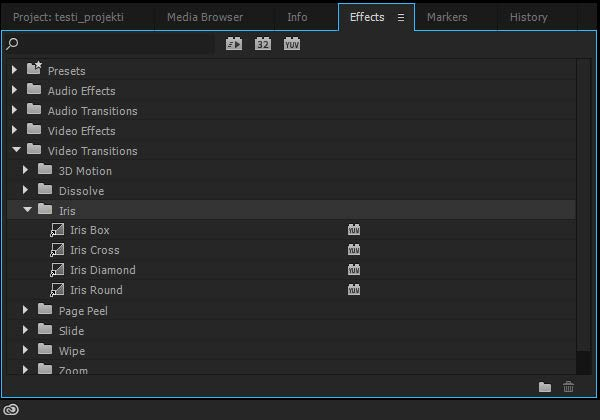Click the Audio Effects folder icon
Image resolution: width=600 pixels, height=420 pixels.
click(x=34, y=89)
